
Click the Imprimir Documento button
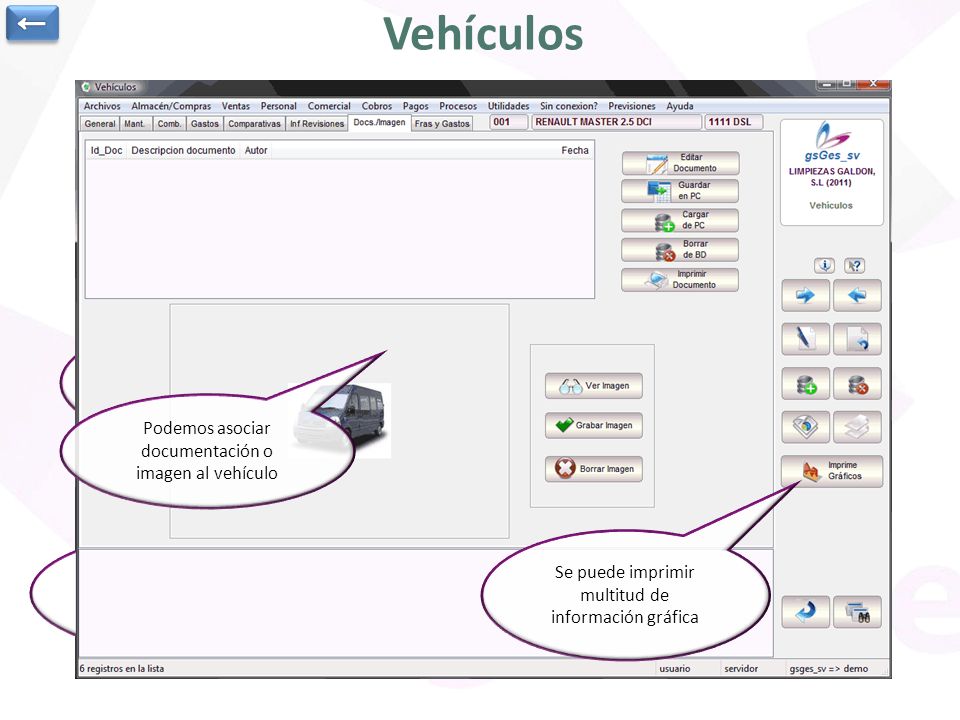[680, 279]
